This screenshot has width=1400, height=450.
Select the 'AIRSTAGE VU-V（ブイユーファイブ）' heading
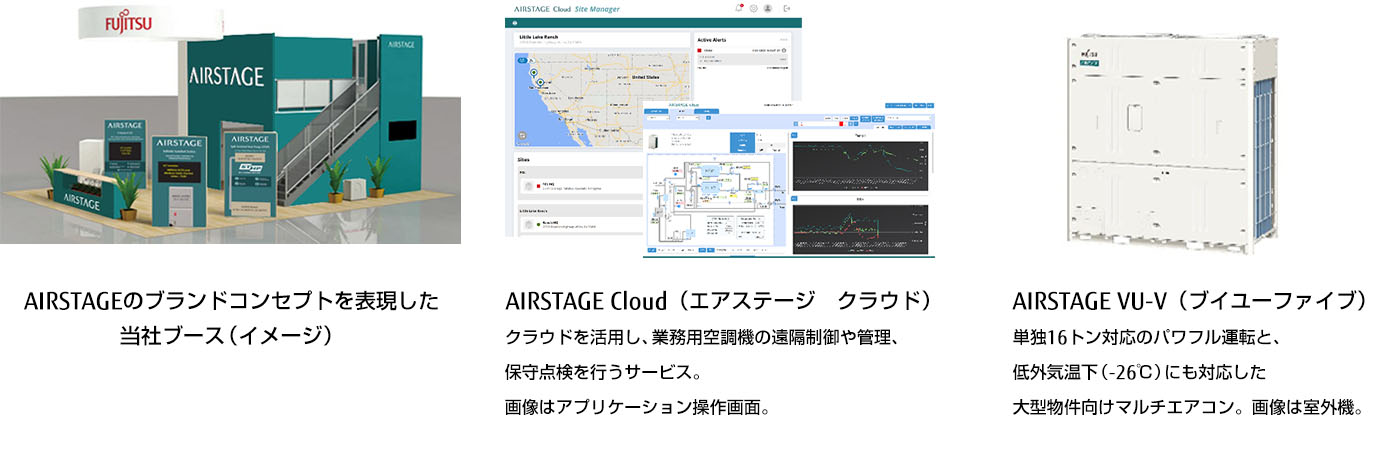click(1189, 301)
